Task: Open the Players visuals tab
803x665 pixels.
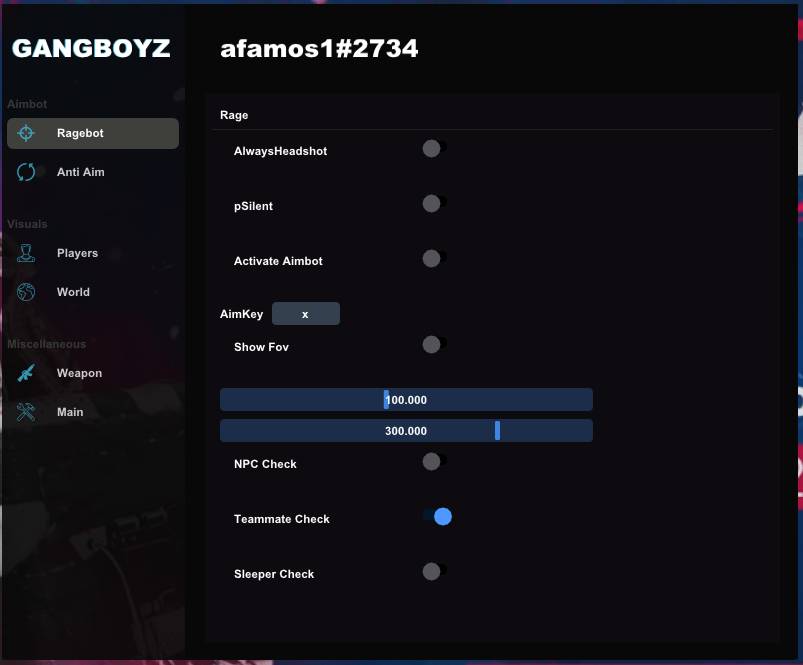Action: (77, 253)
